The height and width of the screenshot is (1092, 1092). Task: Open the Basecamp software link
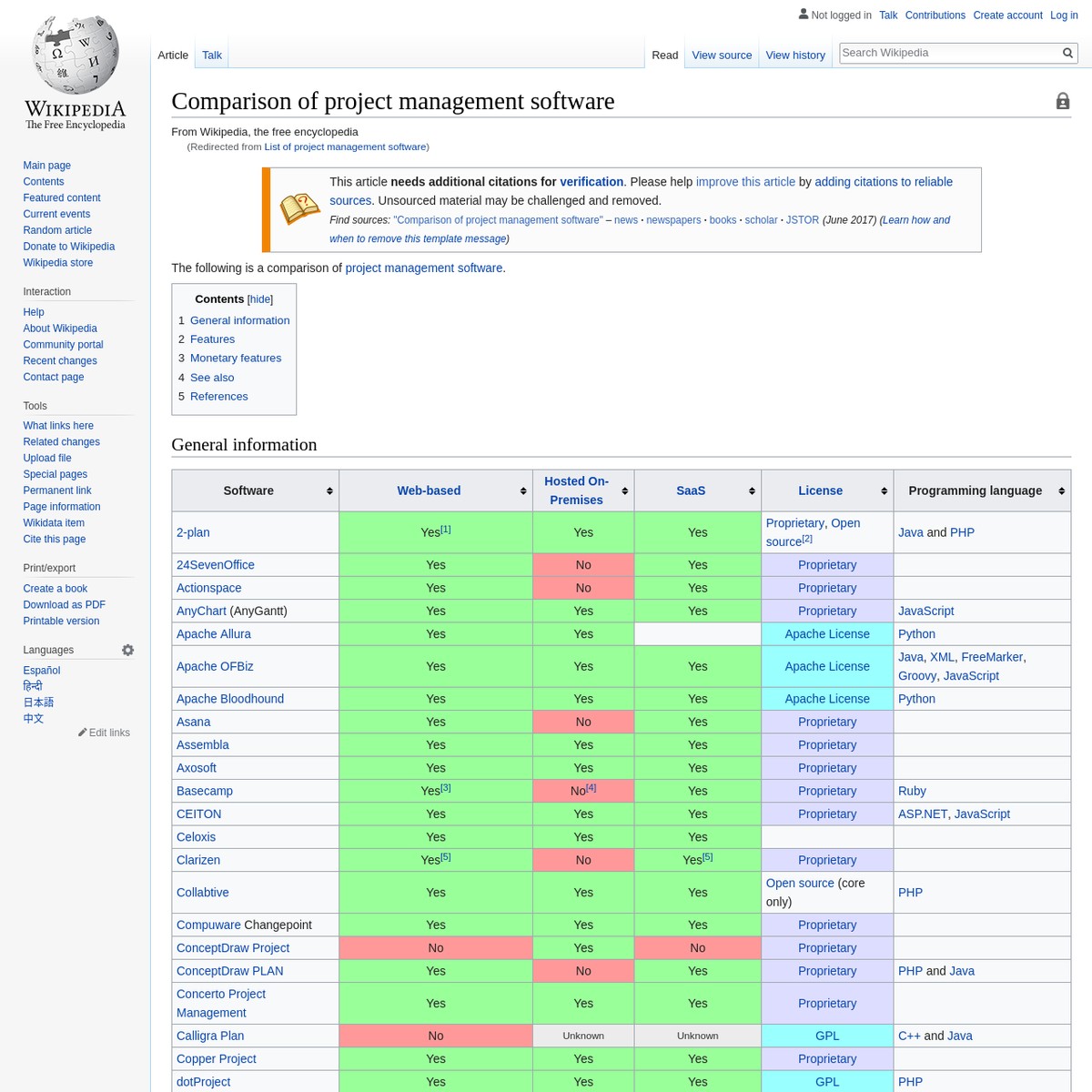point(205,791)
